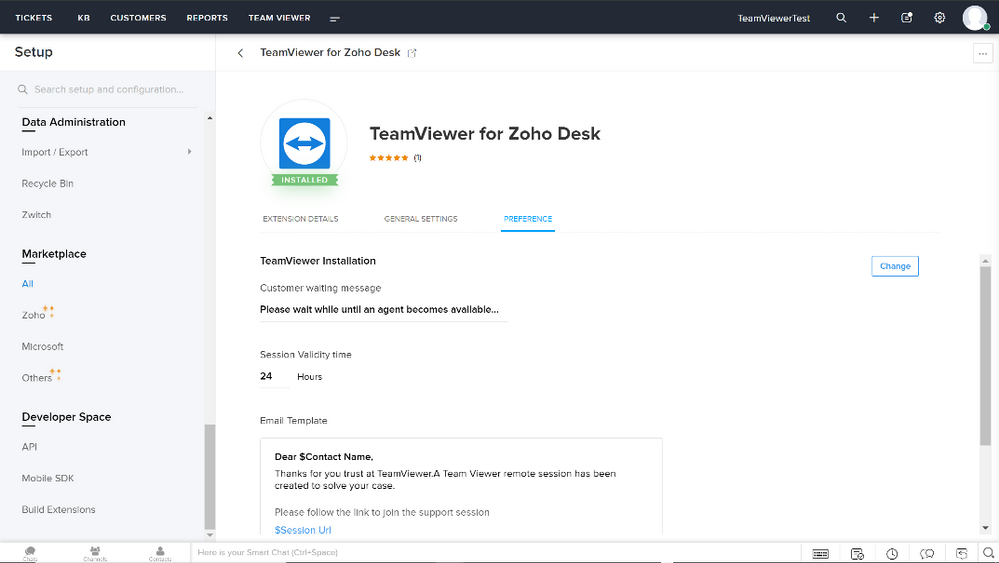Click the clock icon in bottom bar
The height and width of the screenshot is (563, 999).
coord(892,553)
